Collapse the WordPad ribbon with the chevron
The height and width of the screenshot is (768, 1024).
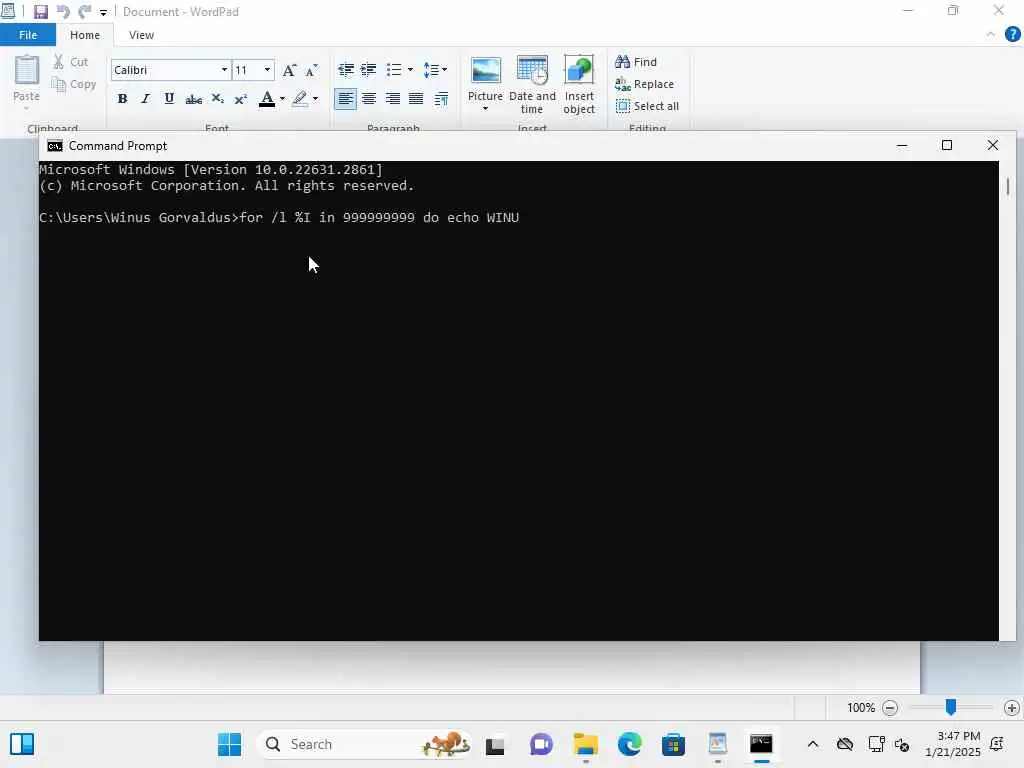point(991,34)
